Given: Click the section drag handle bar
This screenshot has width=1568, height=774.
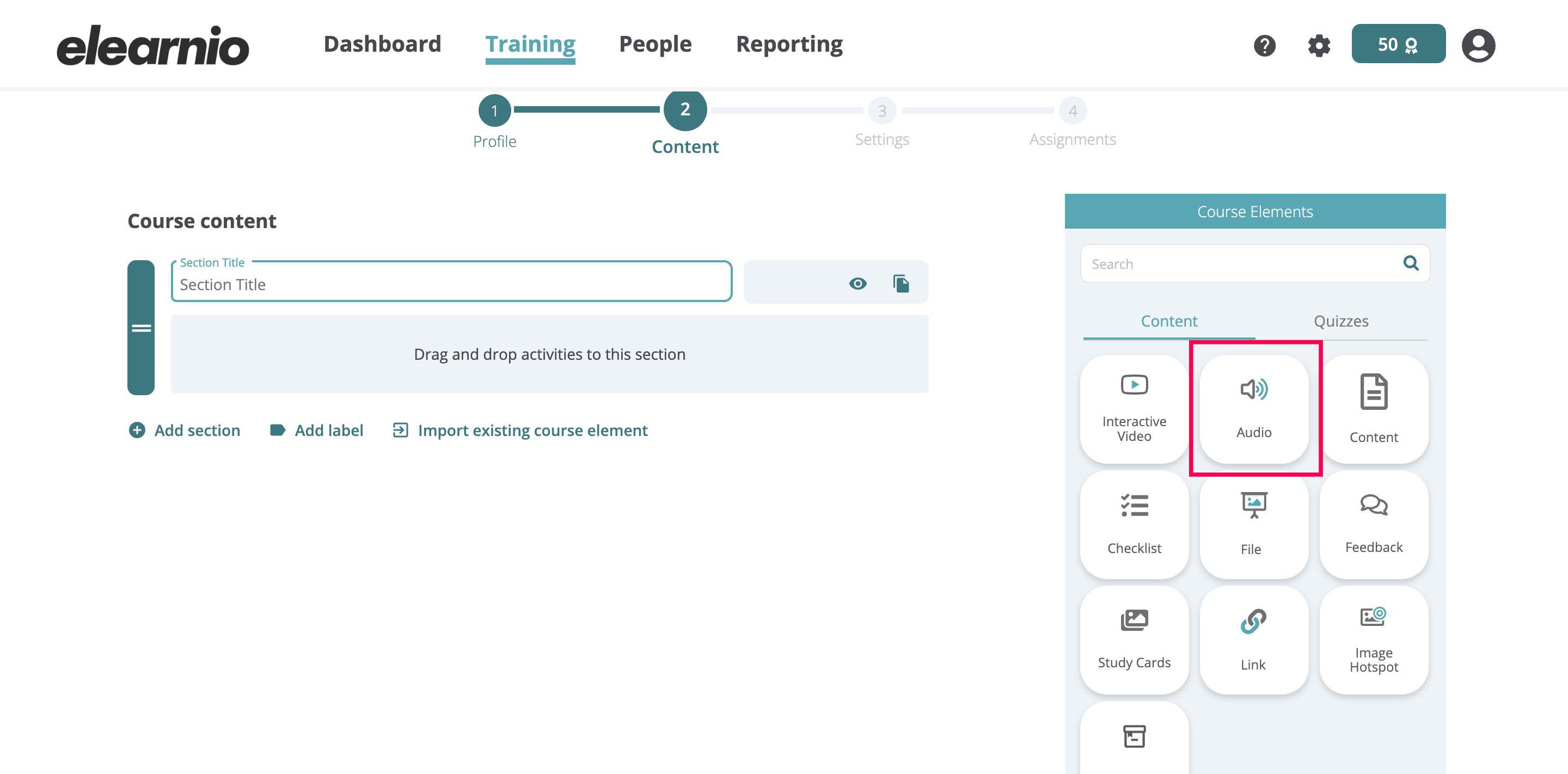Looking at the screenshot, I should 140,328.
